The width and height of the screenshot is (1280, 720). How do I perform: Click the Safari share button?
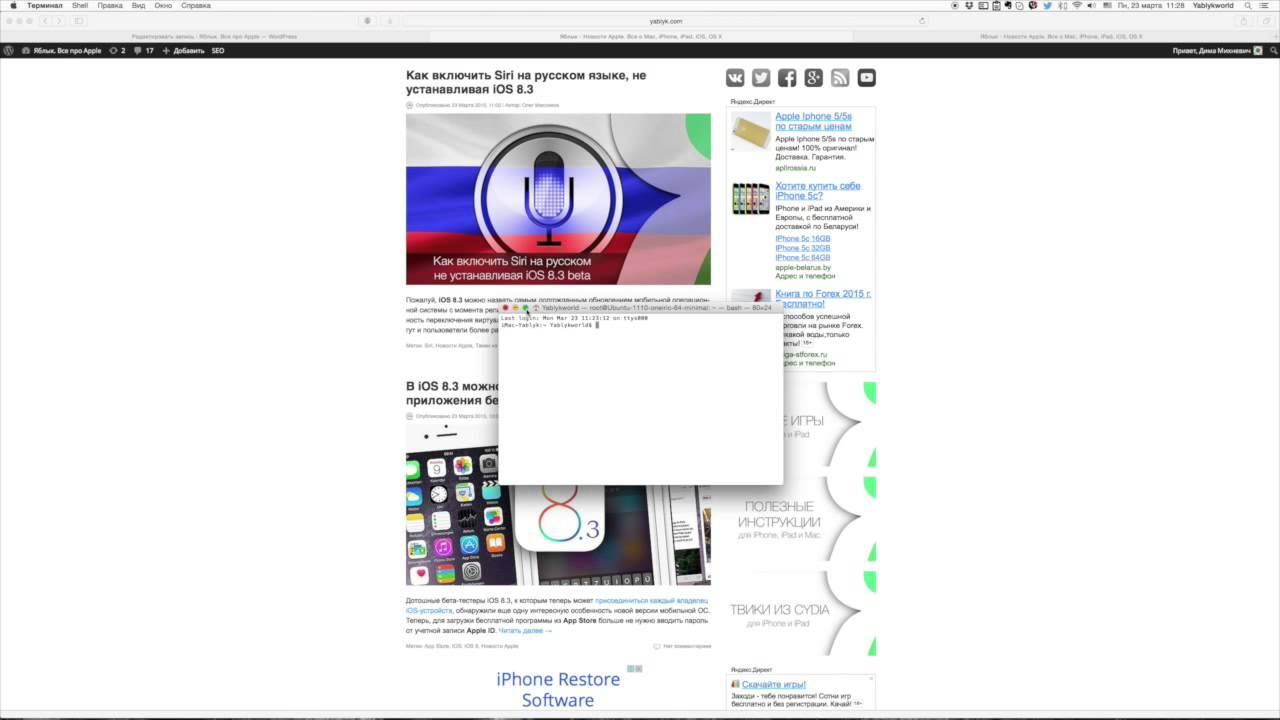(1244, 21)
